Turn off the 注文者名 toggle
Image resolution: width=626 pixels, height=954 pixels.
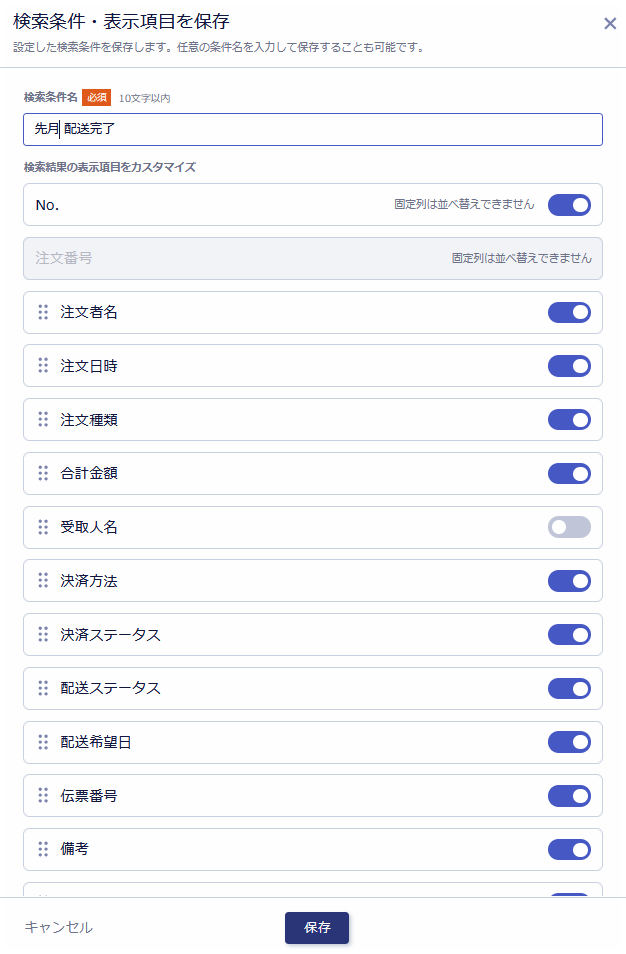point(569,313)
